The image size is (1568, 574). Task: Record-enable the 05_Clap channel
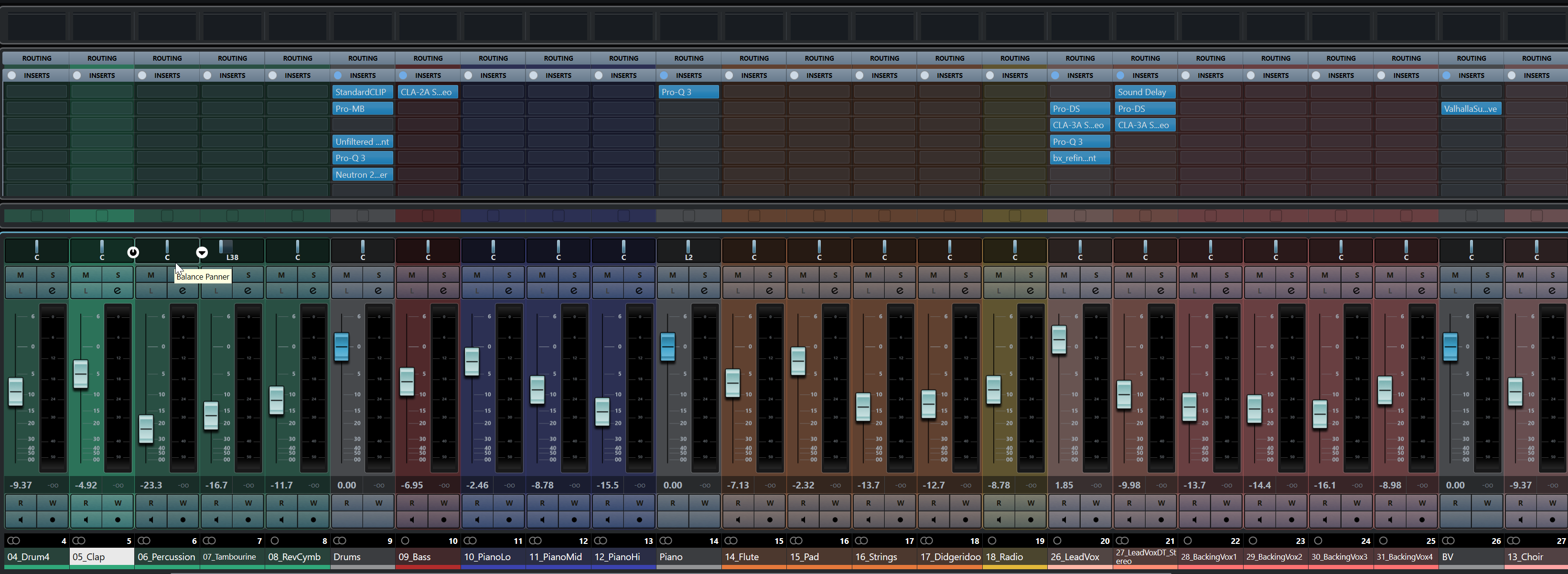pos(118,520)
